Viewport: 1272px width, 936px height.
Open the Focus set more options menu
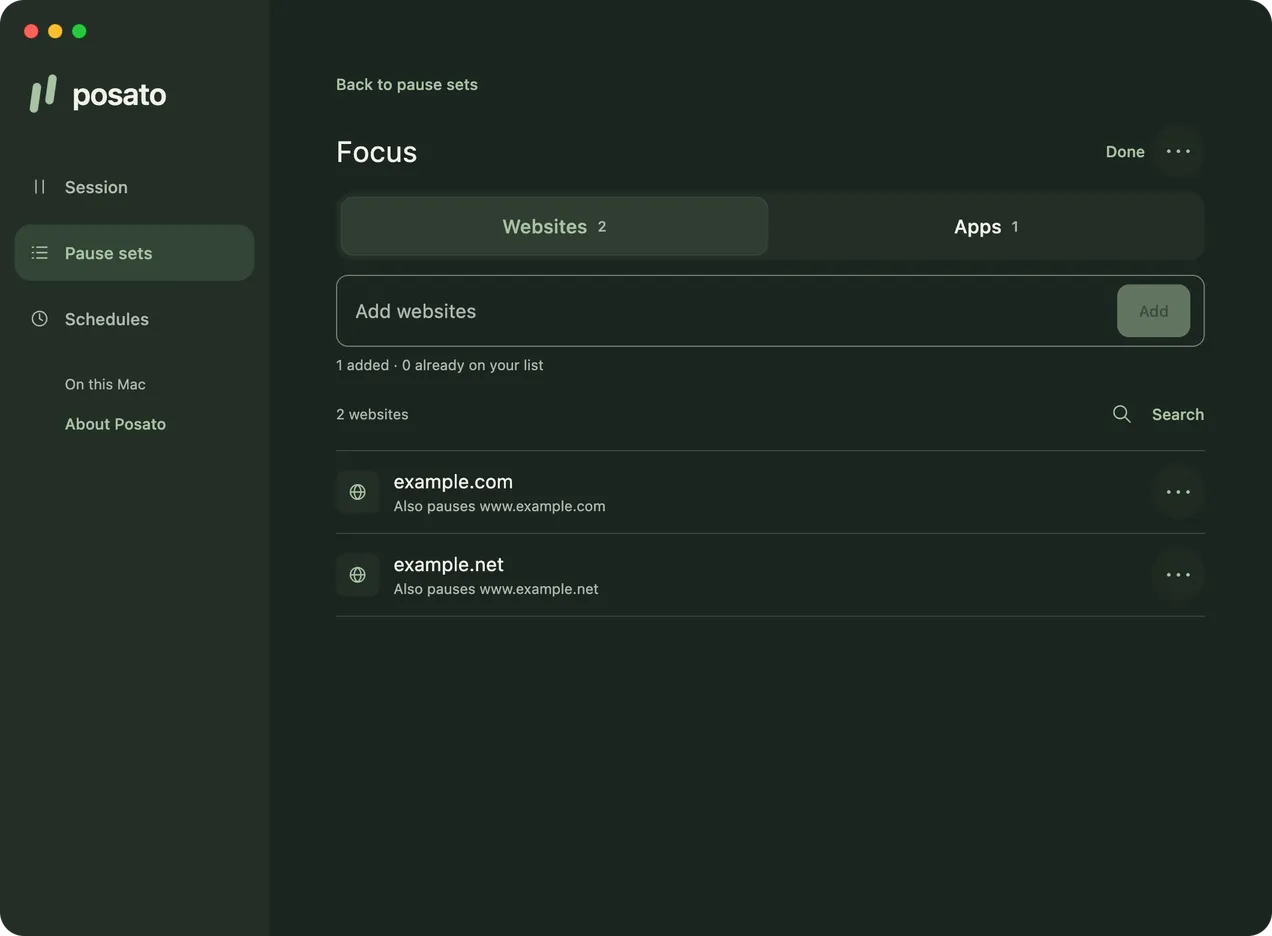click(x=1178, y=152)
